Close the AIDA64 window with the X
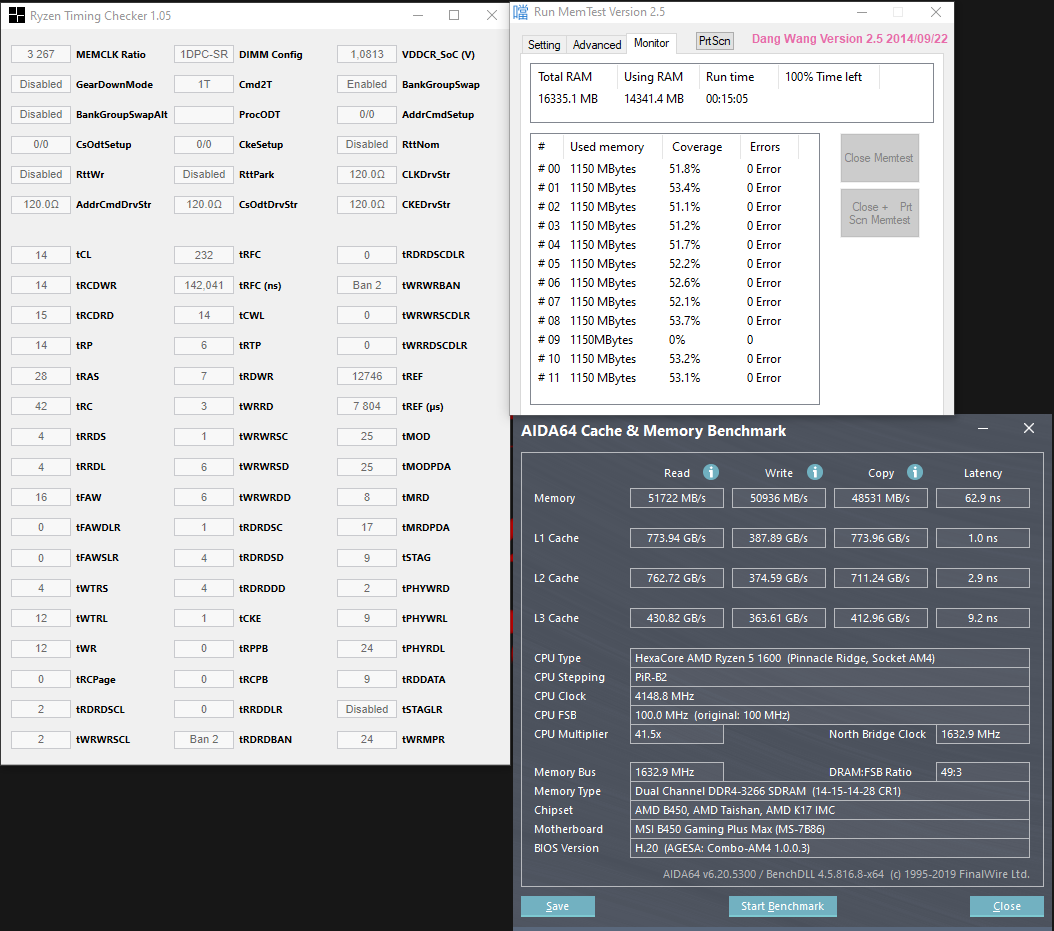 click(x=1028, y=428)
